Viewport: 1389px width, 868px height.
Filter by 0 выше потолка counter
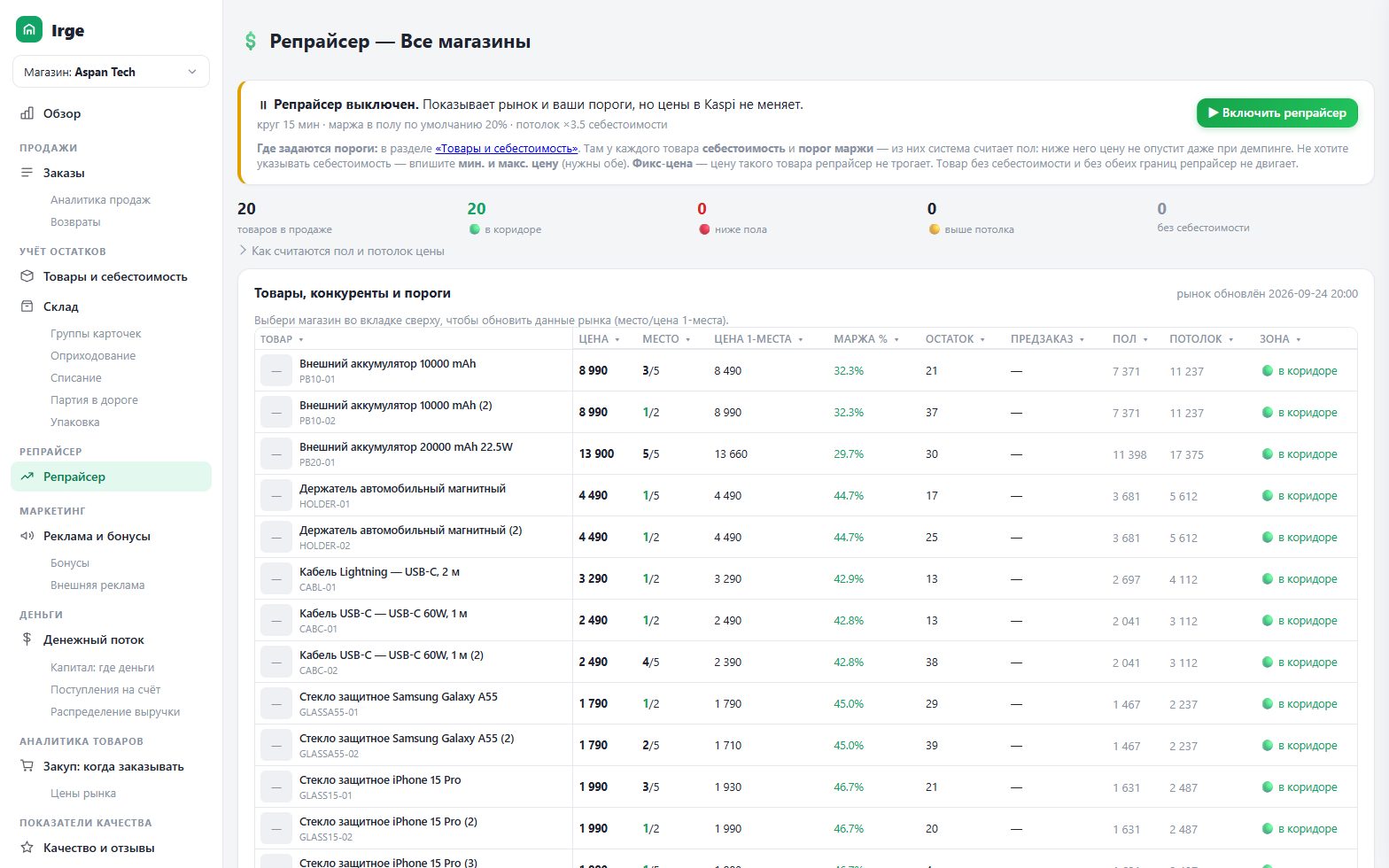click(x=970, y=218)
